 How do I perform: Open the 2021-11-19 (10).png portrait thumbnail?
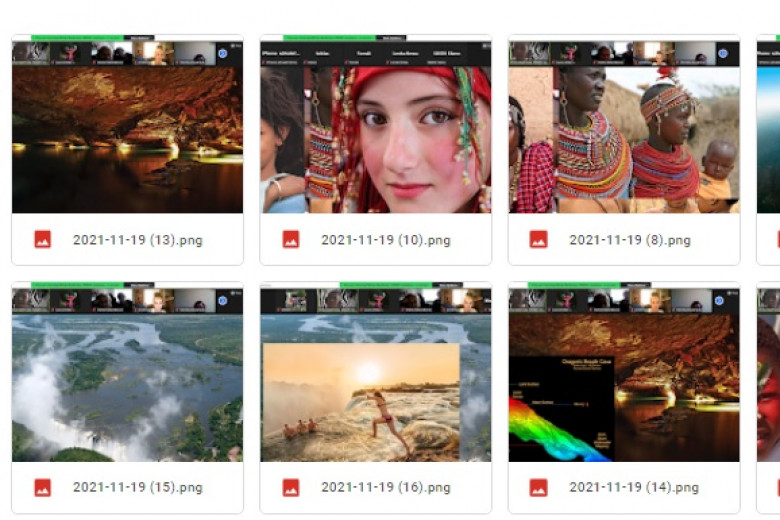[x=376, y=124]
